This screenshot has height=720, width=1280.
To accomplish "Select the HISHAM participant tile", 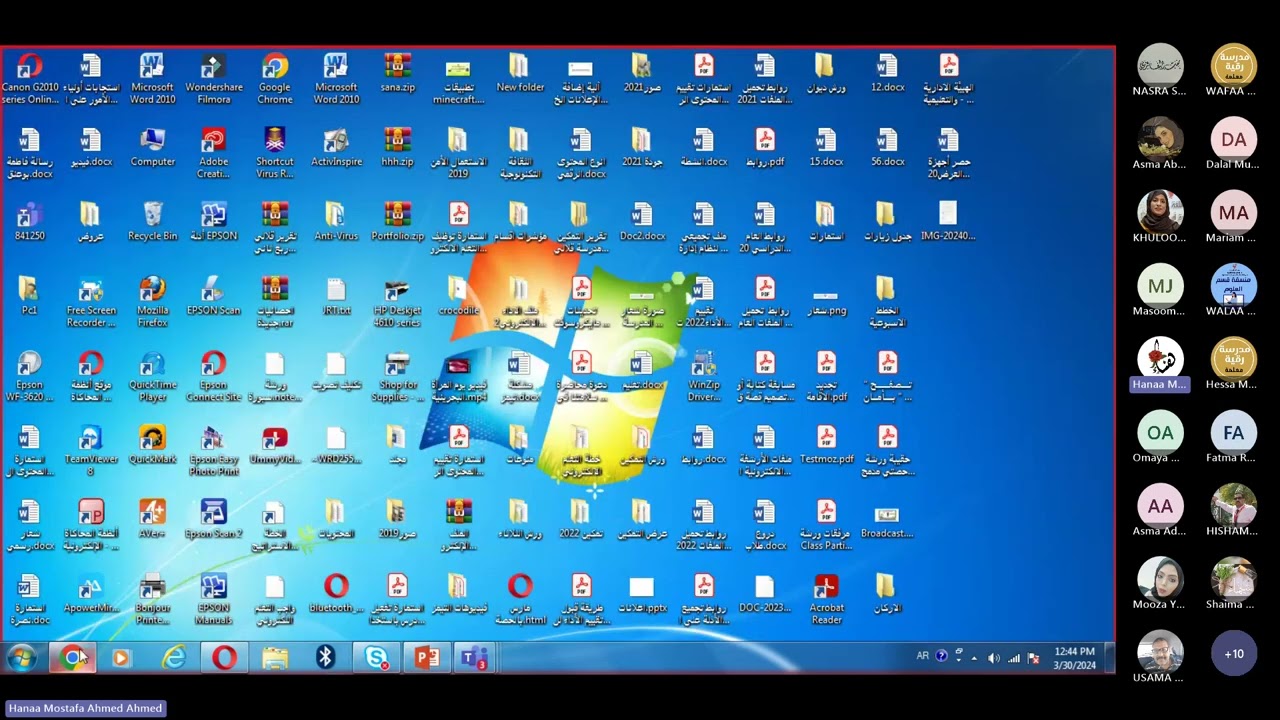I will pos(1234,510).
